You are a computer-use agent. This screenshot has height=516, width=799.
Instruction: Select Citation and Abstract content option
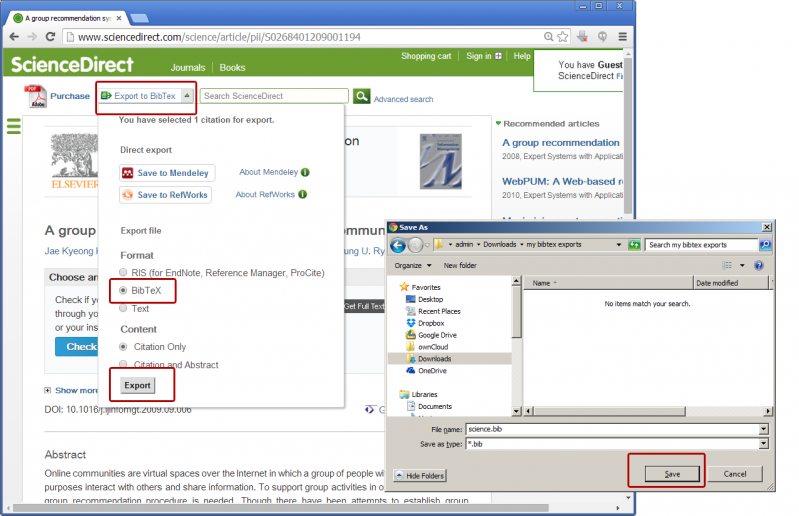(x=123, y=364)
